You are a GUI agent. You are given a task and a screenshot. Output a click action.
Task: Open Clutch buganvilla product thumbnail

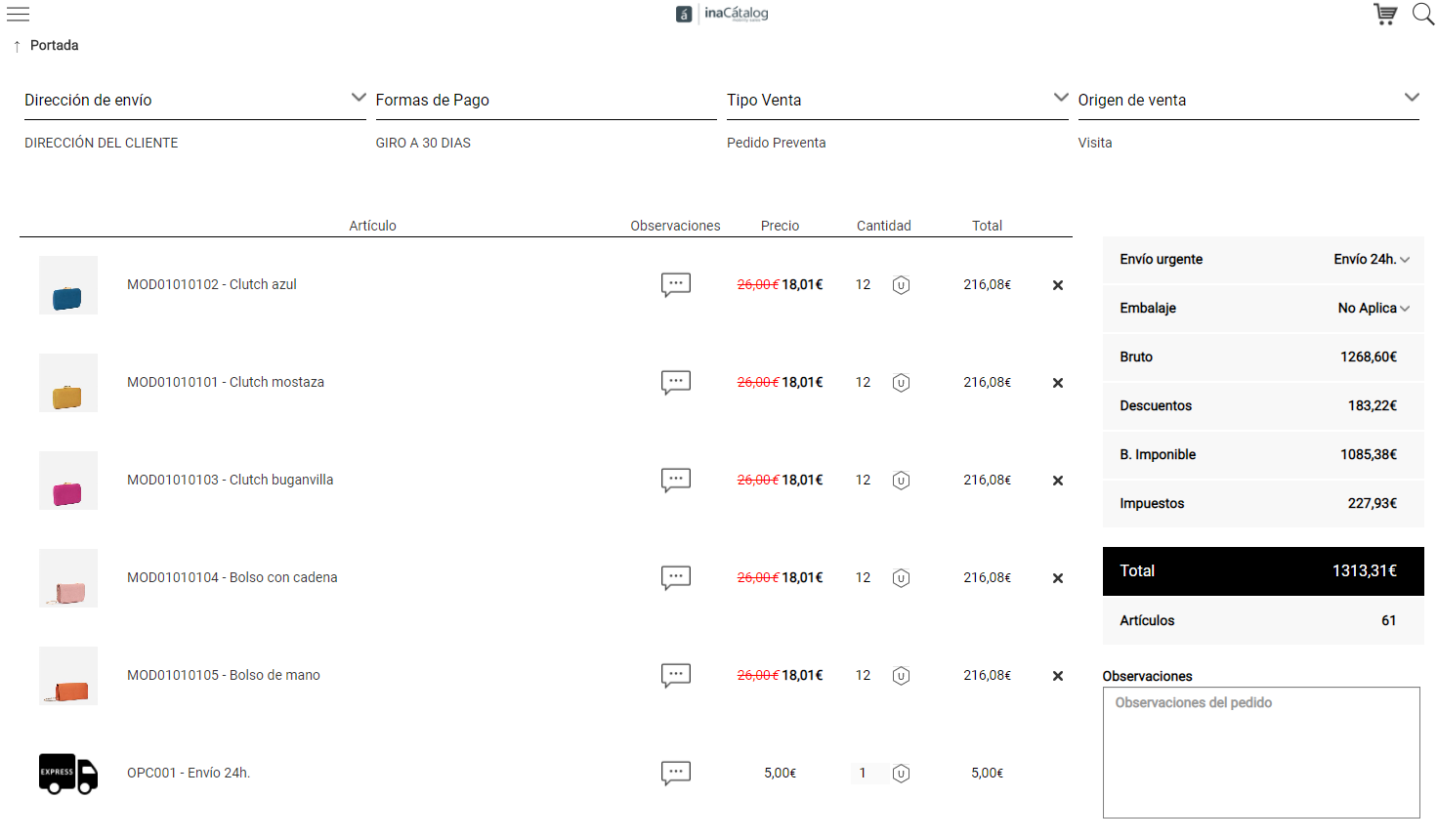(68, 481)
